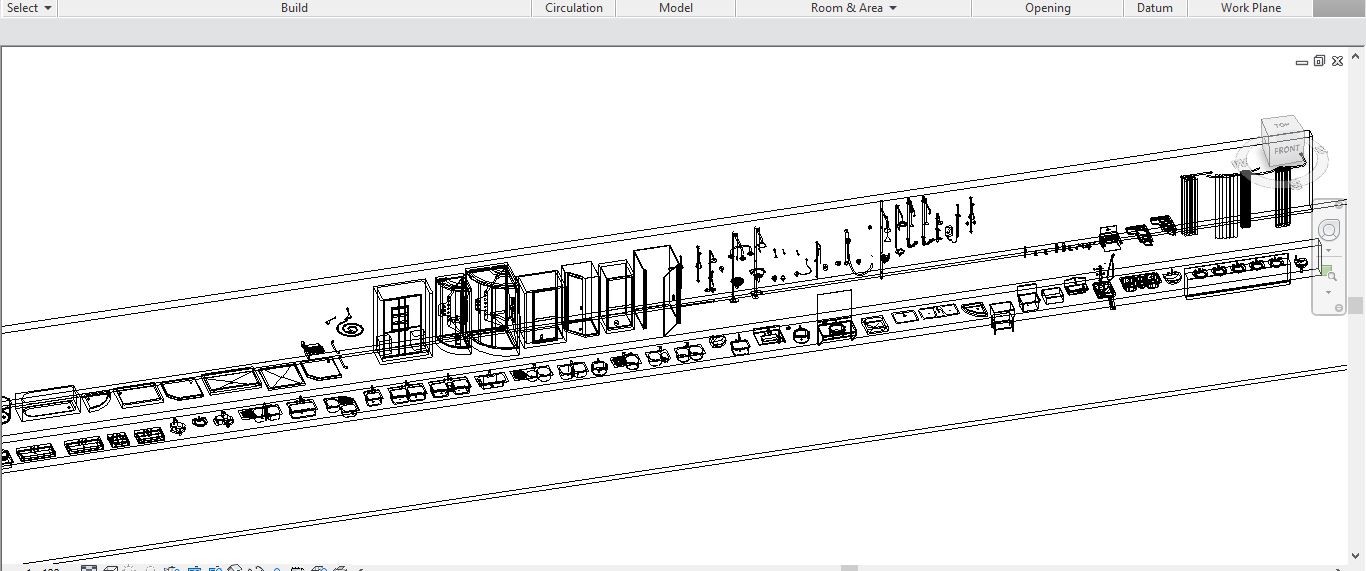Click the Datum panel label

click(1154, 8)
